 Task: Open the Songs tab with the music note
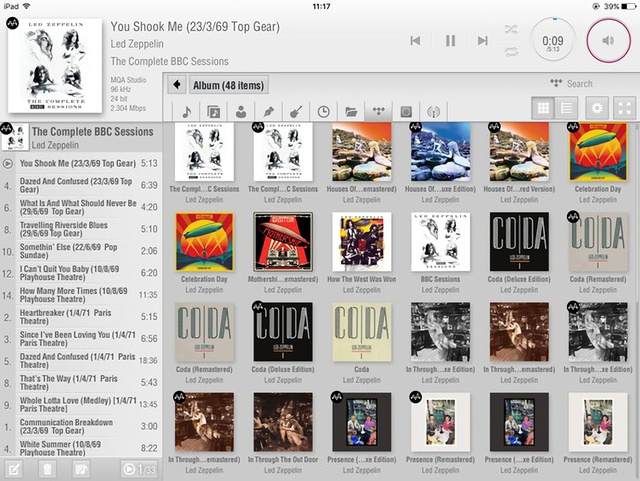186,111
